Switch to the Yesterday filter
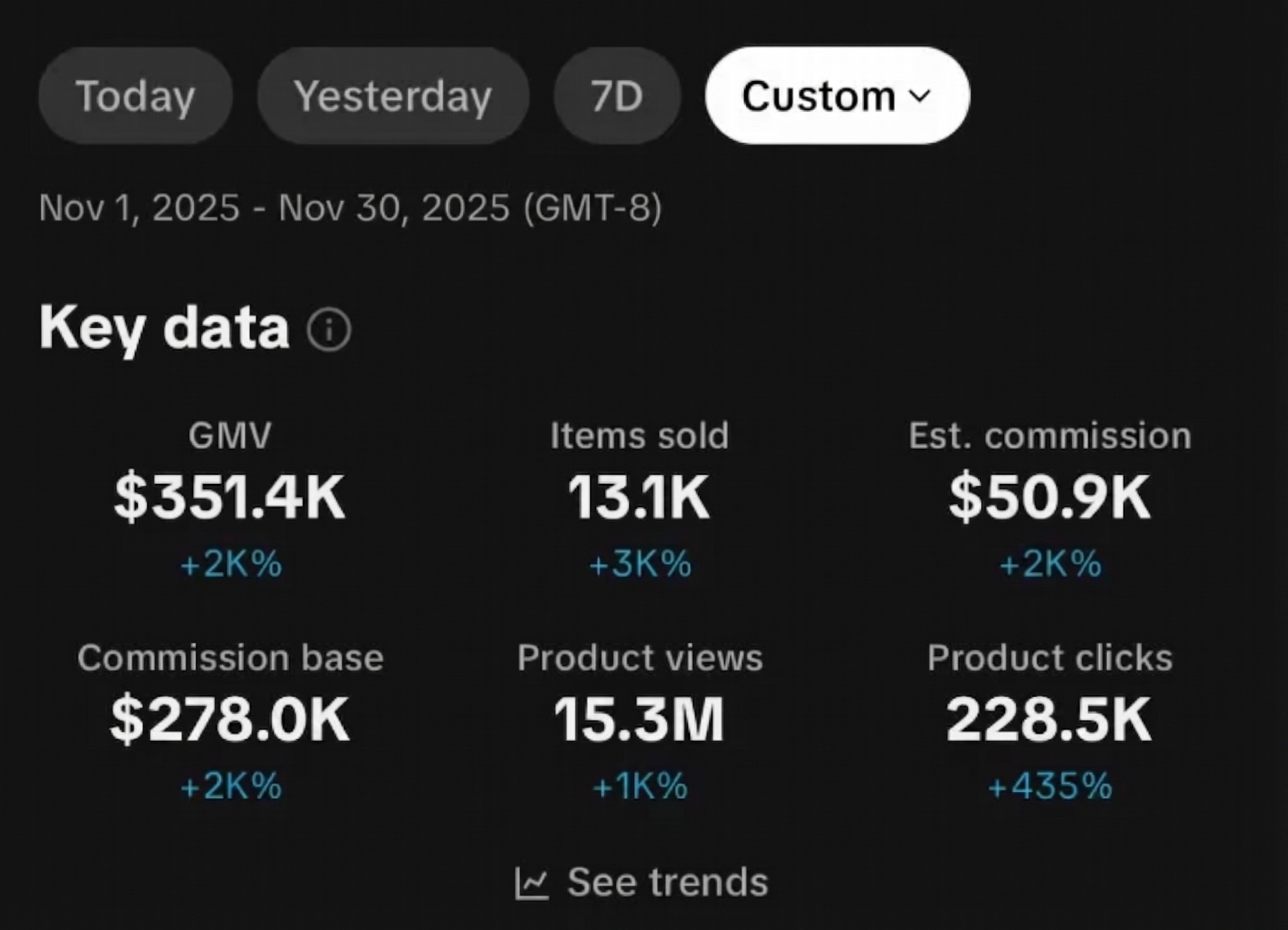The height and width of the screenshot is (930, 1288). (395, 95)
